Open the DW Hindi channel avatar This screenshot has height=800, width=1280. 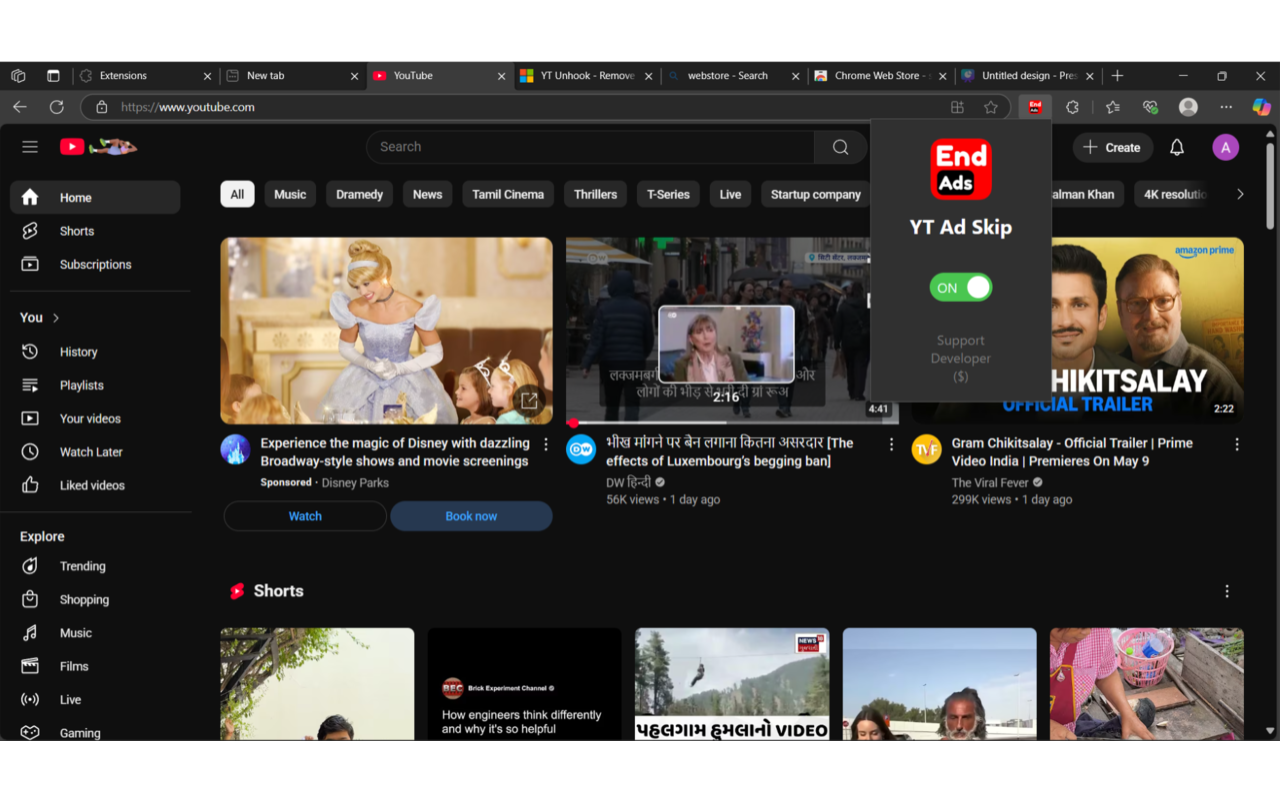click(581, 450)
